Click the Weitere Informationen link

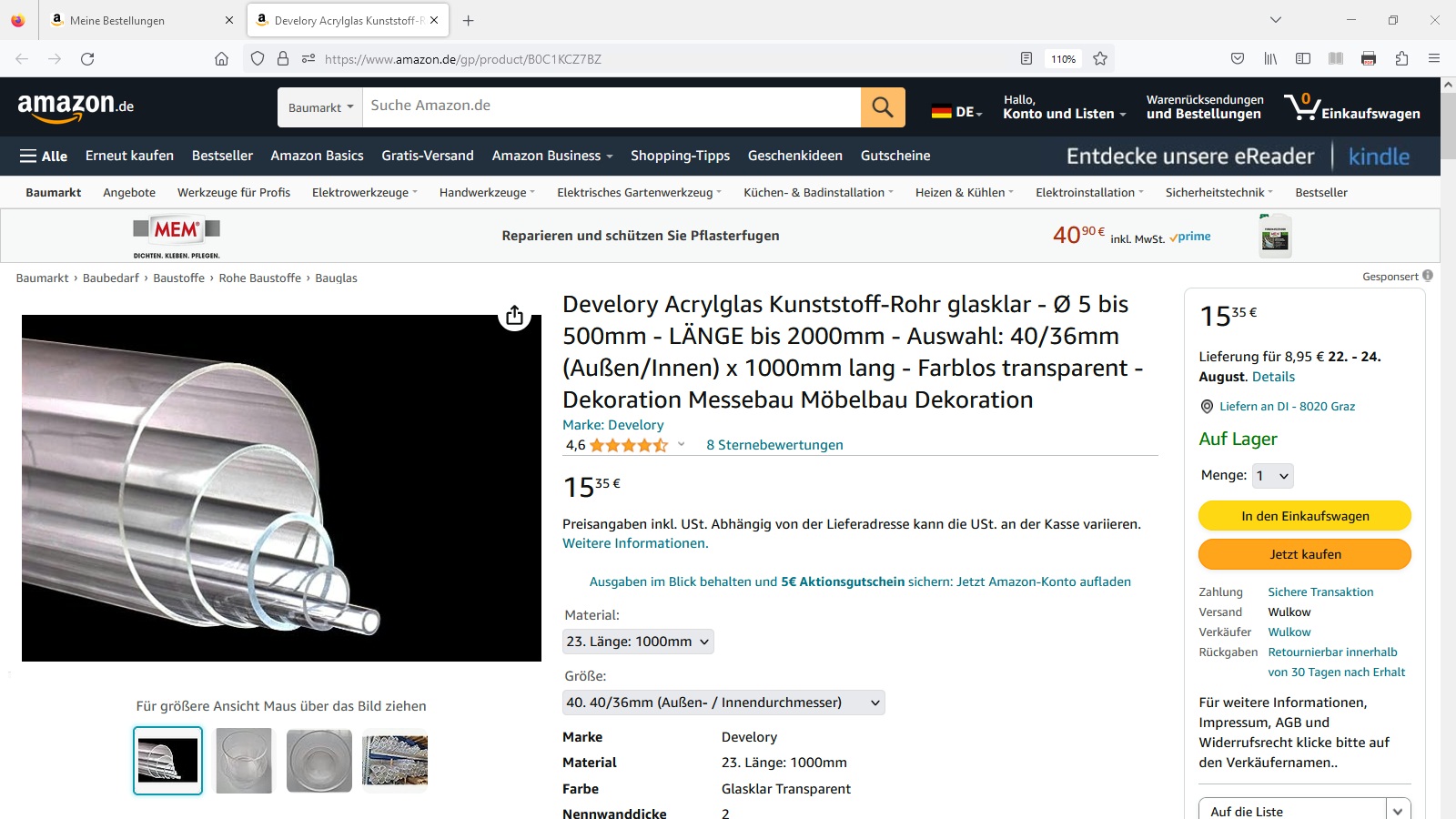point(635,543)
